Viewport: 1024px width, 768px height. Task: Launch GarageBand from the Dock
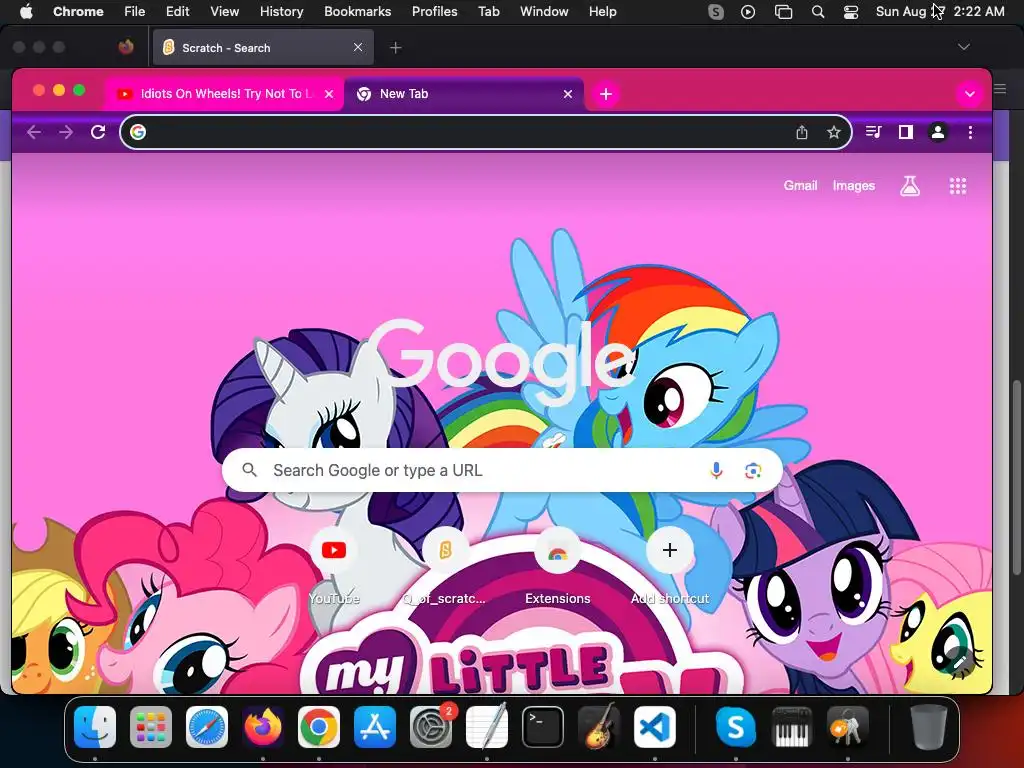[599, 727]
